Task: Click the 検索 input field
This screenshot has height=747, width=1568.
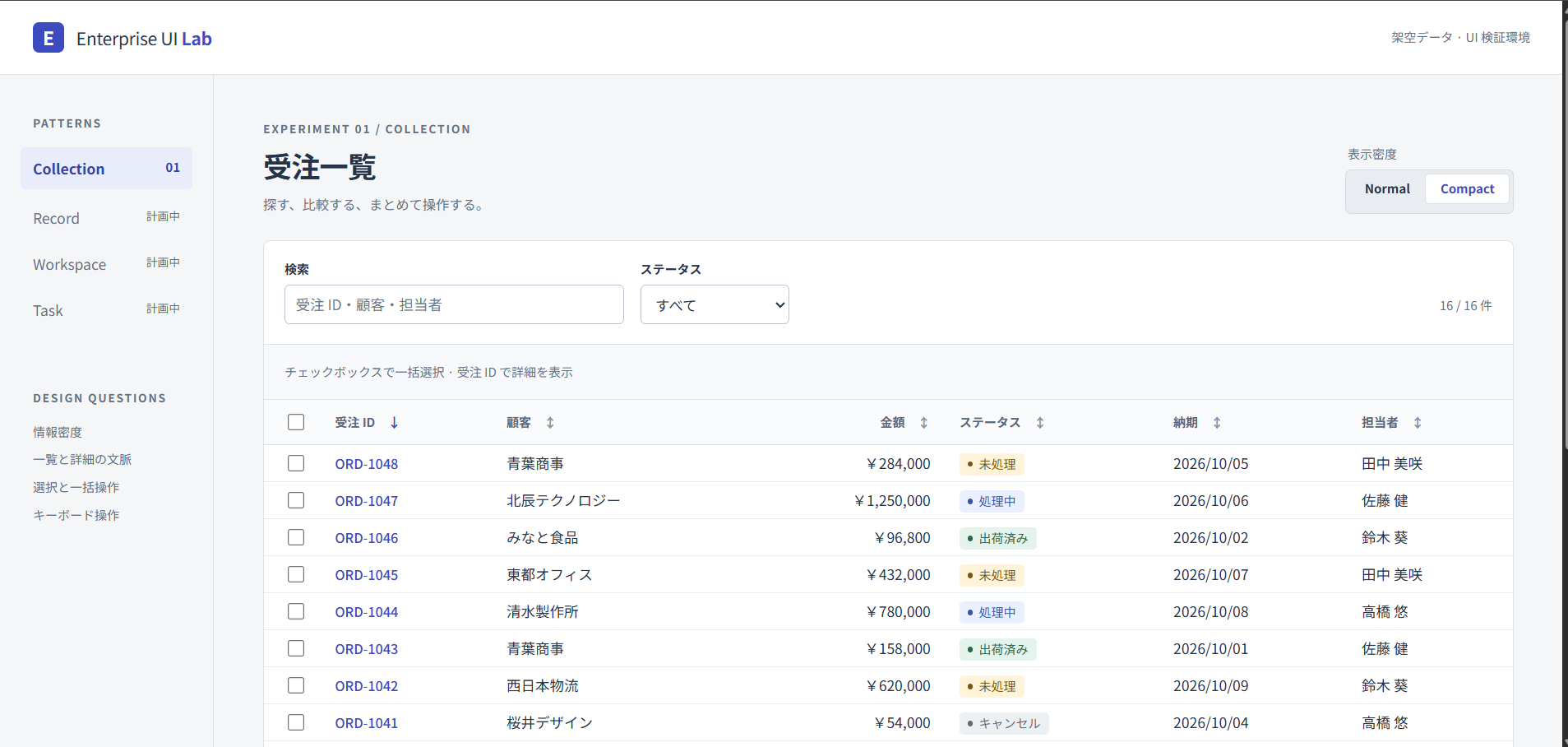Action: pos(454,304)
